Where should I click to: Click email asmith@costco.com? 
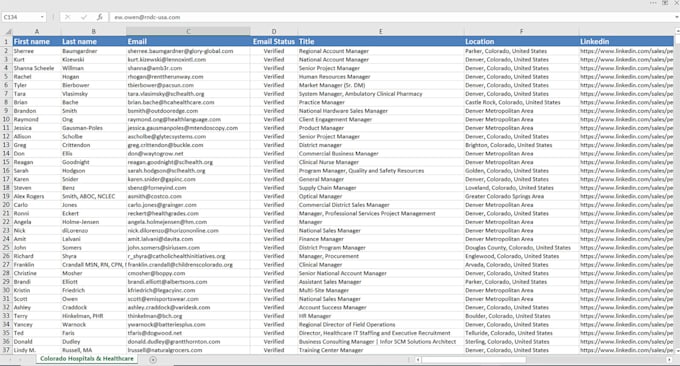(188, 196)
